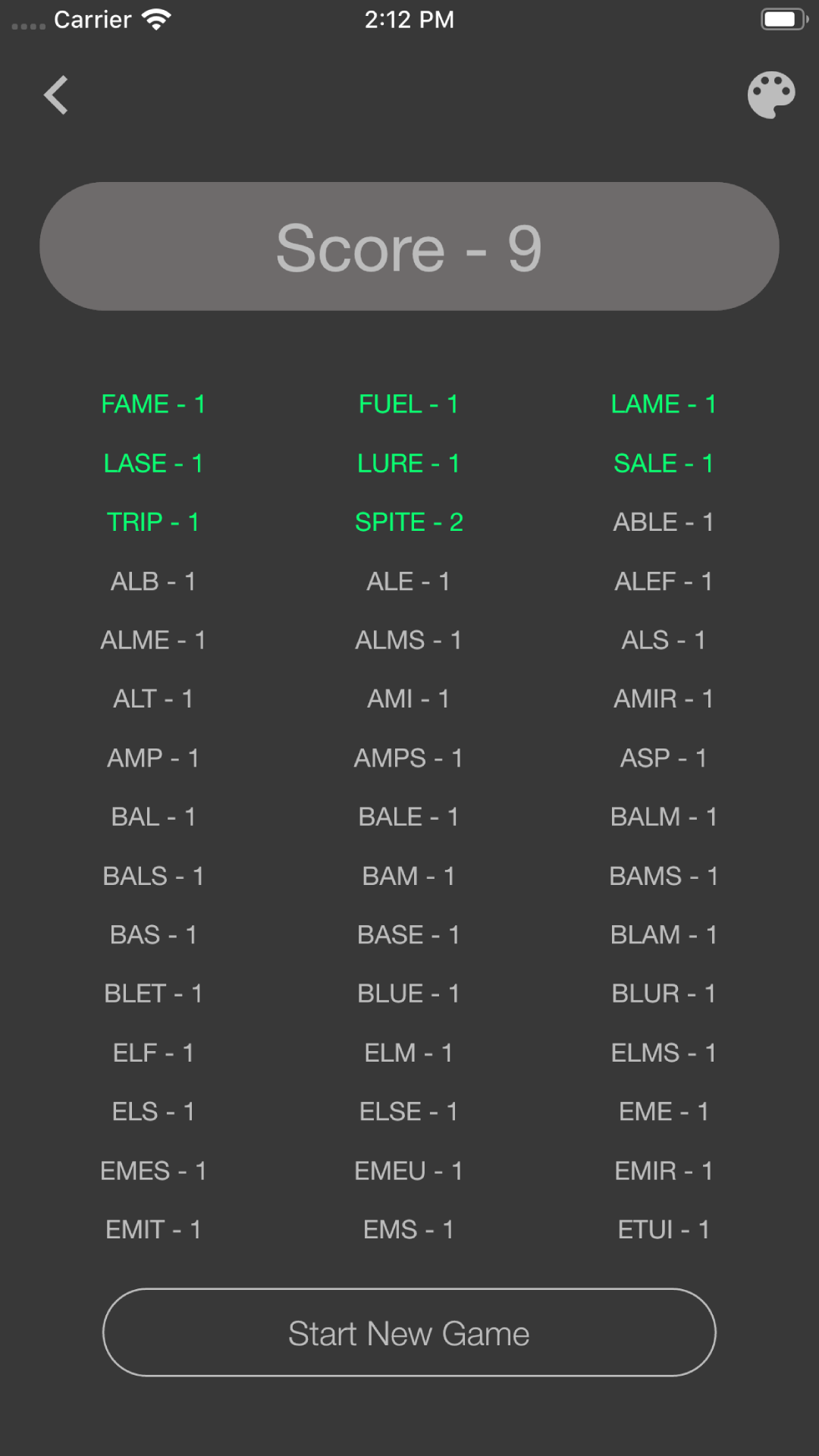Tap the back chevron arrow

pos(56,96)
